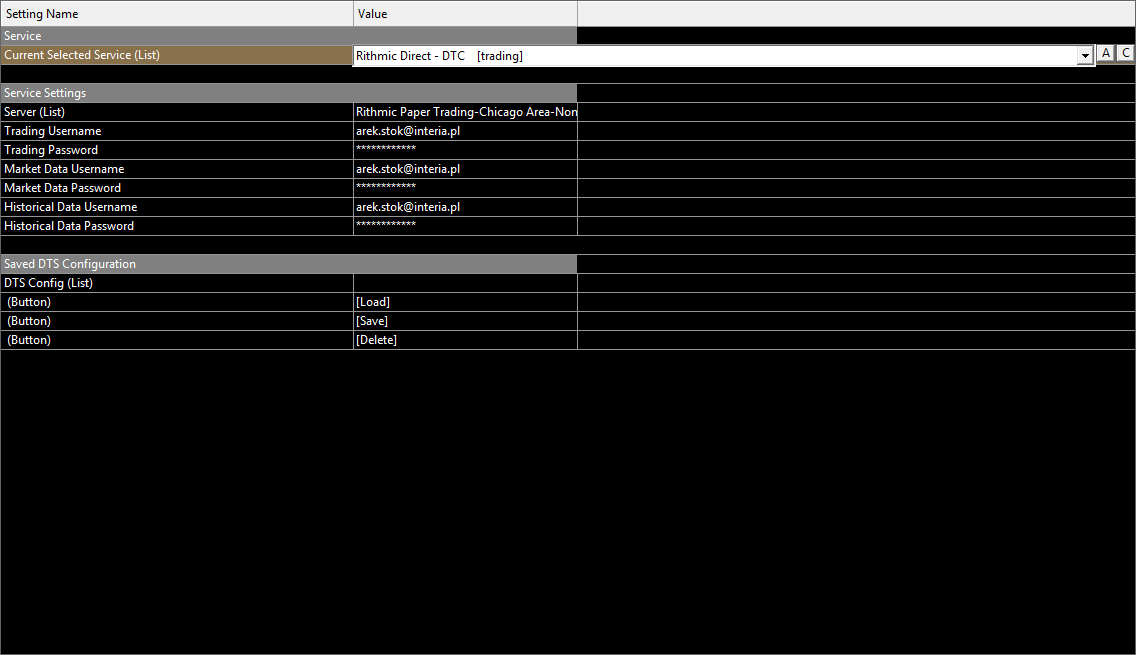Screen dimensions: 1136x655
Task: Select the (Button) label next to [Save]
Action: tap(177, 321)
